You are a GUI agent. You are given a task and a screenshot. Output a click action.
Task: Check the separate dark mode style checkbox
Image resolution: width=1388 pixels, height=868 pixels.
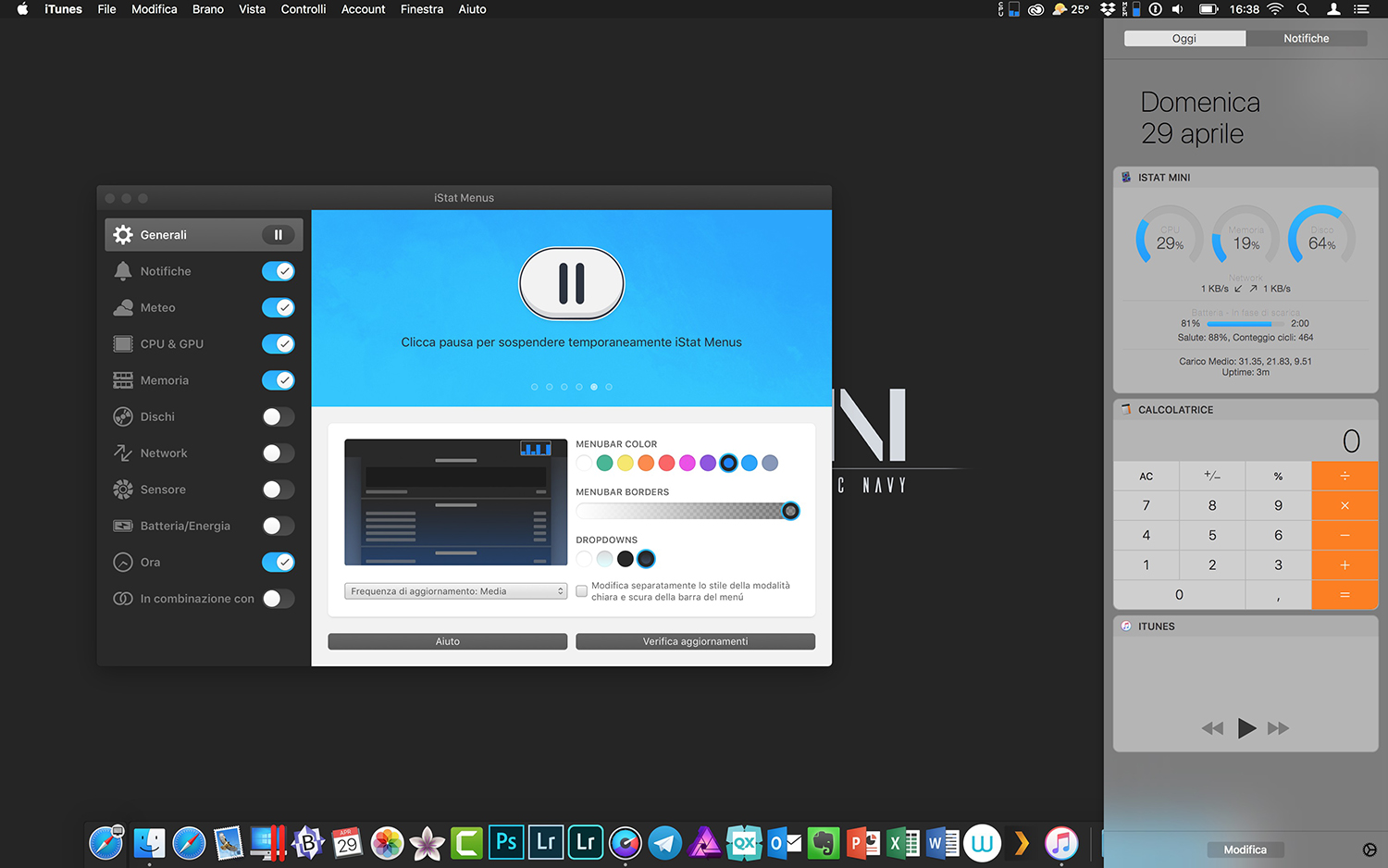click(582, 591)
